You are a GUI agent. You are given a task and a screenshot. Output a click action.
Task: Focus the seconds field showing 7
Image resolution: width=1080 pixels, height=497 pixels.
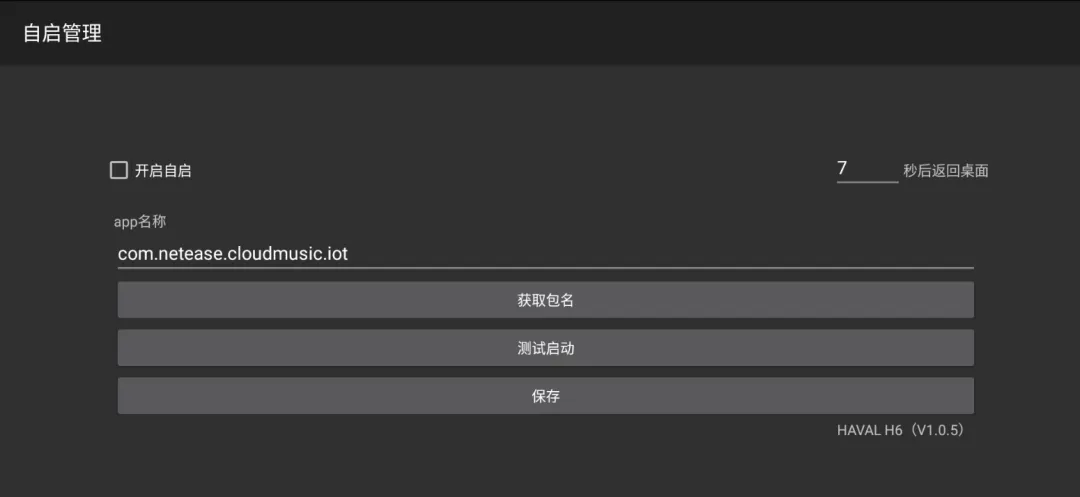coord(867,169)
